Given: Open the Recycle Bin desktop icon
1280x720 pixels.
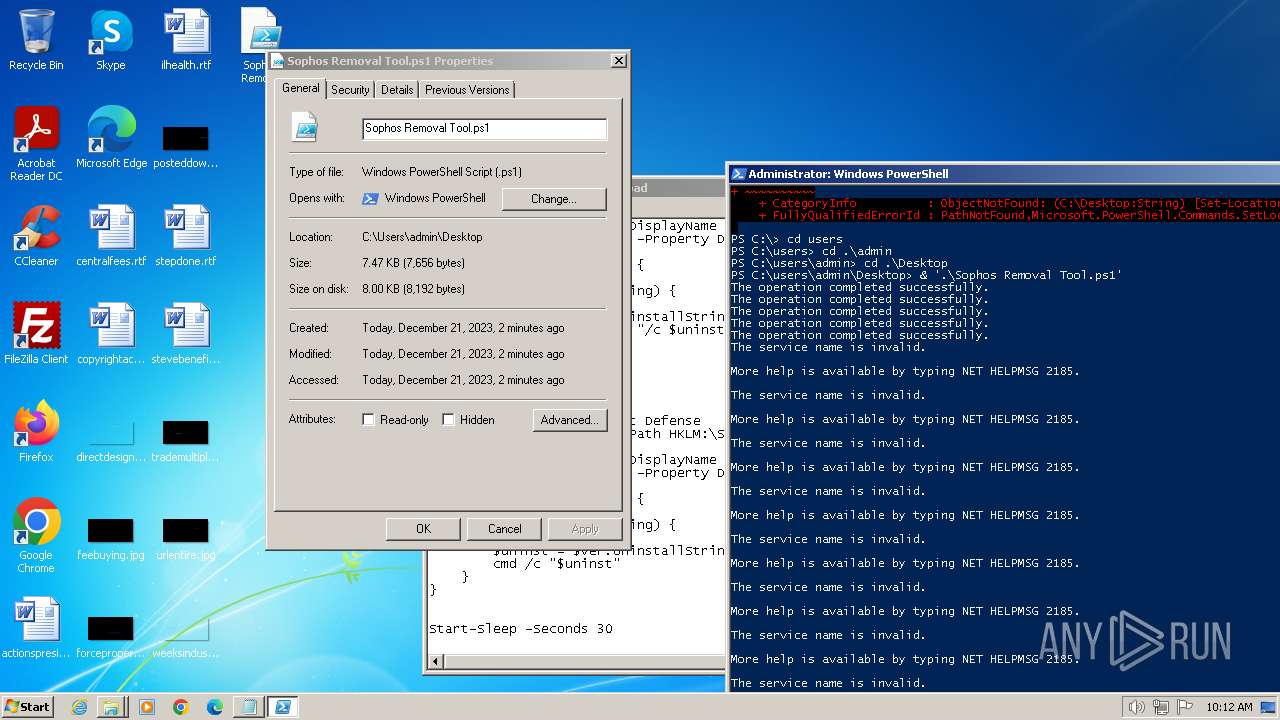Looking at the screenshot, I should click(36, 40).
